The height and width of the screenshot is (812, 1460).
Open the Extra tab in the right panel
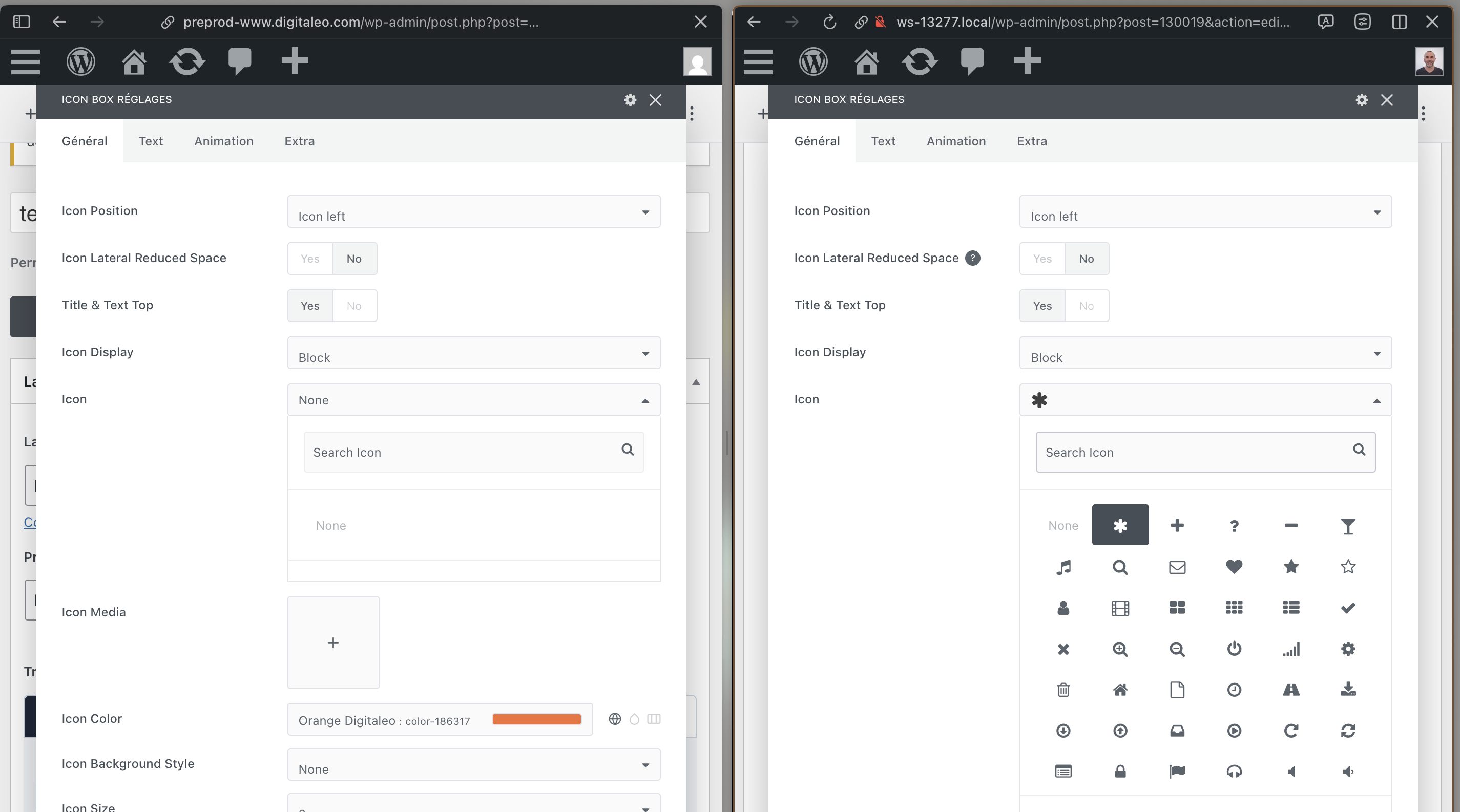(1032, 141)
